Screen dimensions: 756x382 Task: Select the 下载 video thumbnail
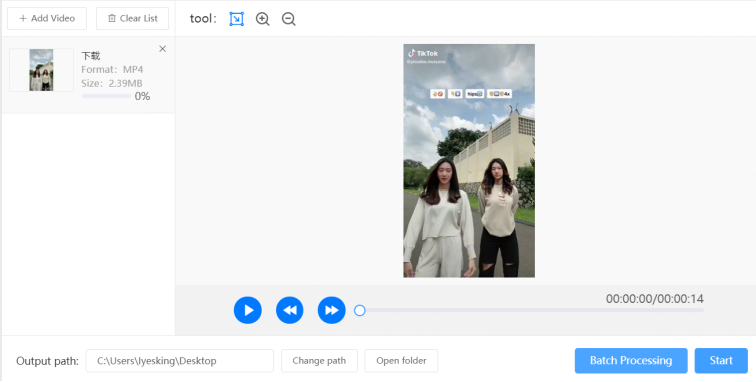click(41, 70)
